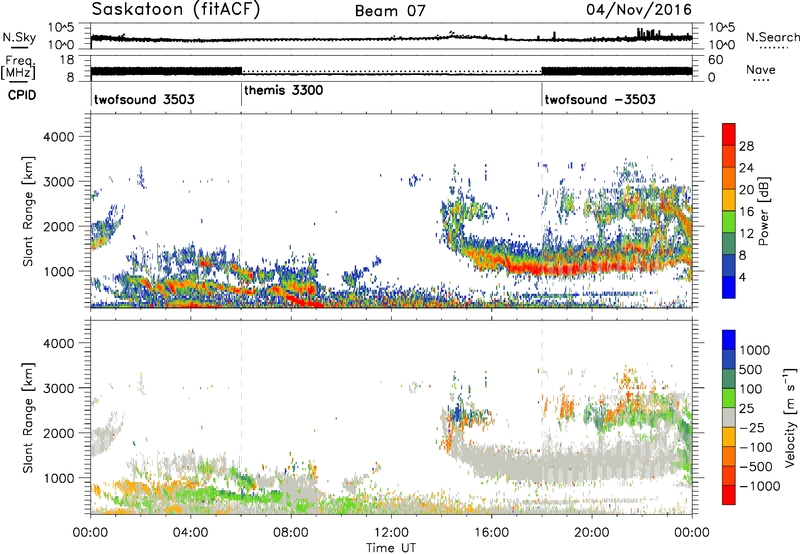The height and width of the screenshot is (554, 800).
Task: Click the '60' Nave axis tick
Action: [715, 60]
